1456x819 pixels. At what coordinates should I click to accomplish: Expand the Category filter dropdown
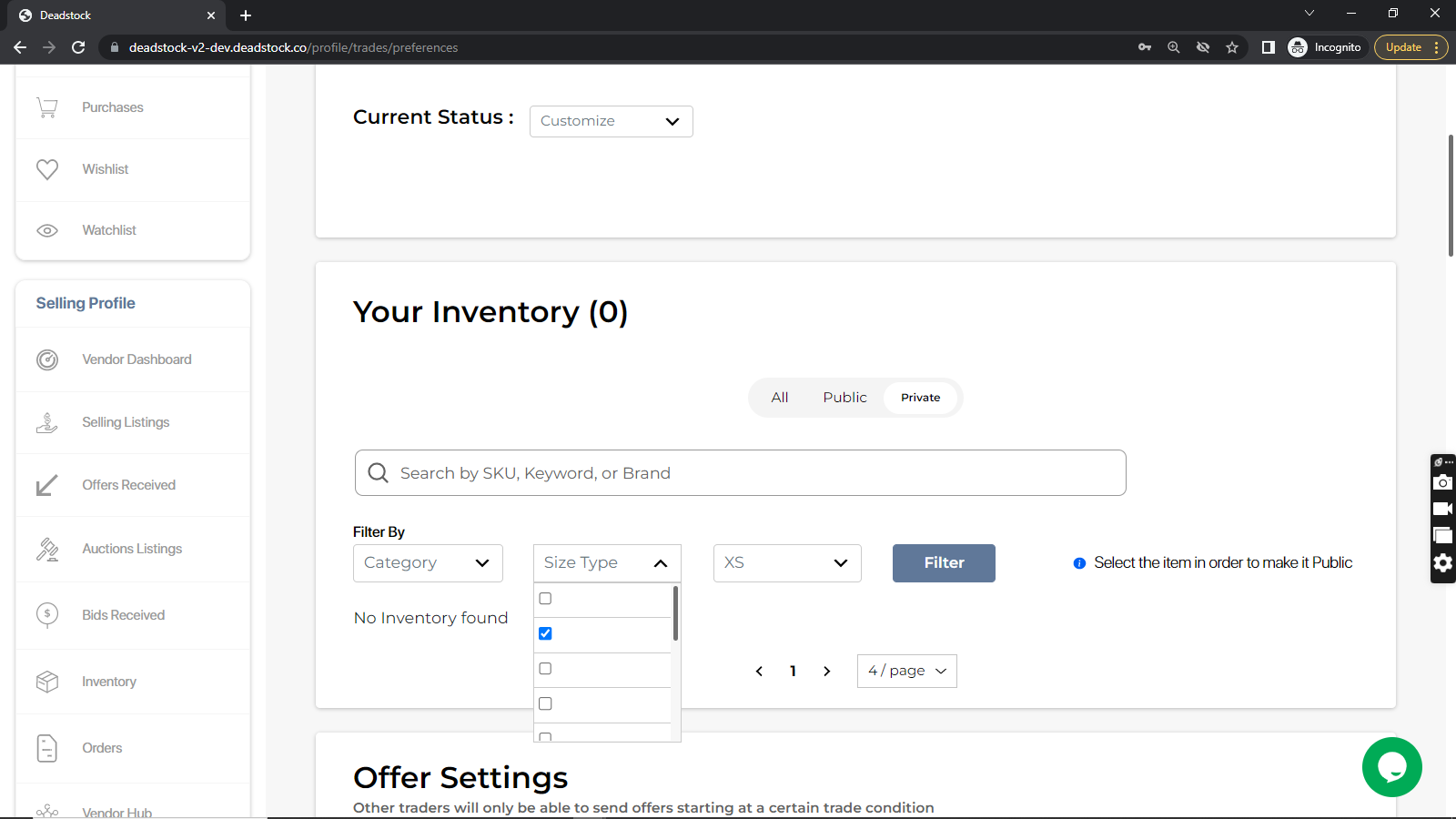coord(427,562)
